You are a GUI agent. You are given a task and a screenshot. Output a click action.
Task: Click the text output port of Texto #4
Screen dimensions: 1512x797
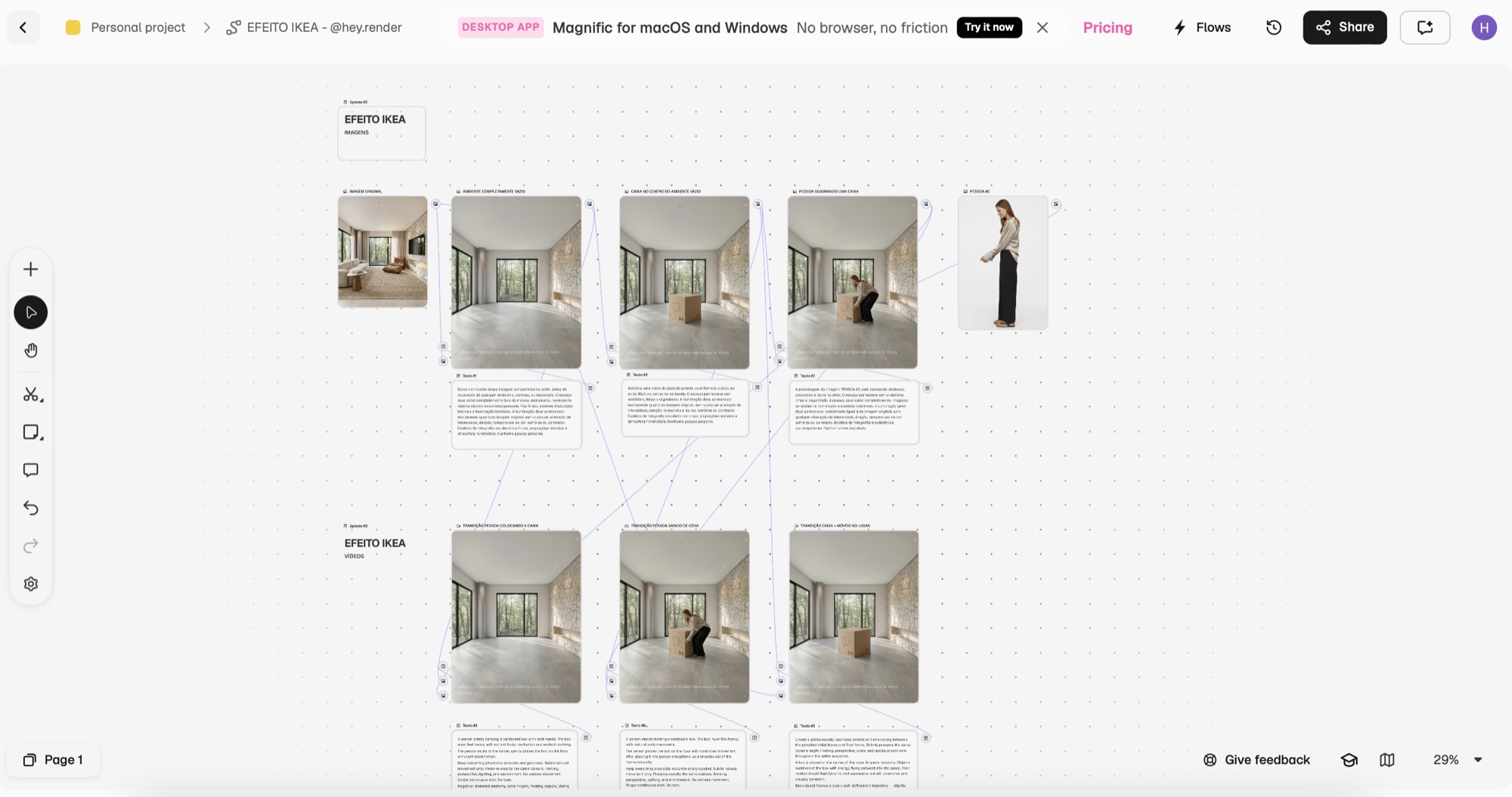pos(757,387)
